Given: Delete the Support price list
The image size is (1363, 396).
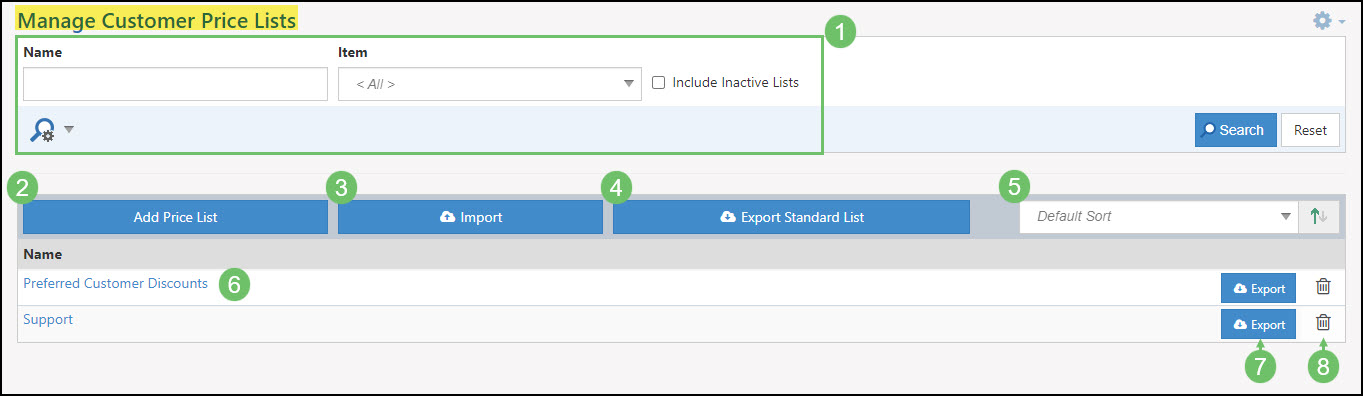Looking at the screenshot, I should coord(1323,323).
